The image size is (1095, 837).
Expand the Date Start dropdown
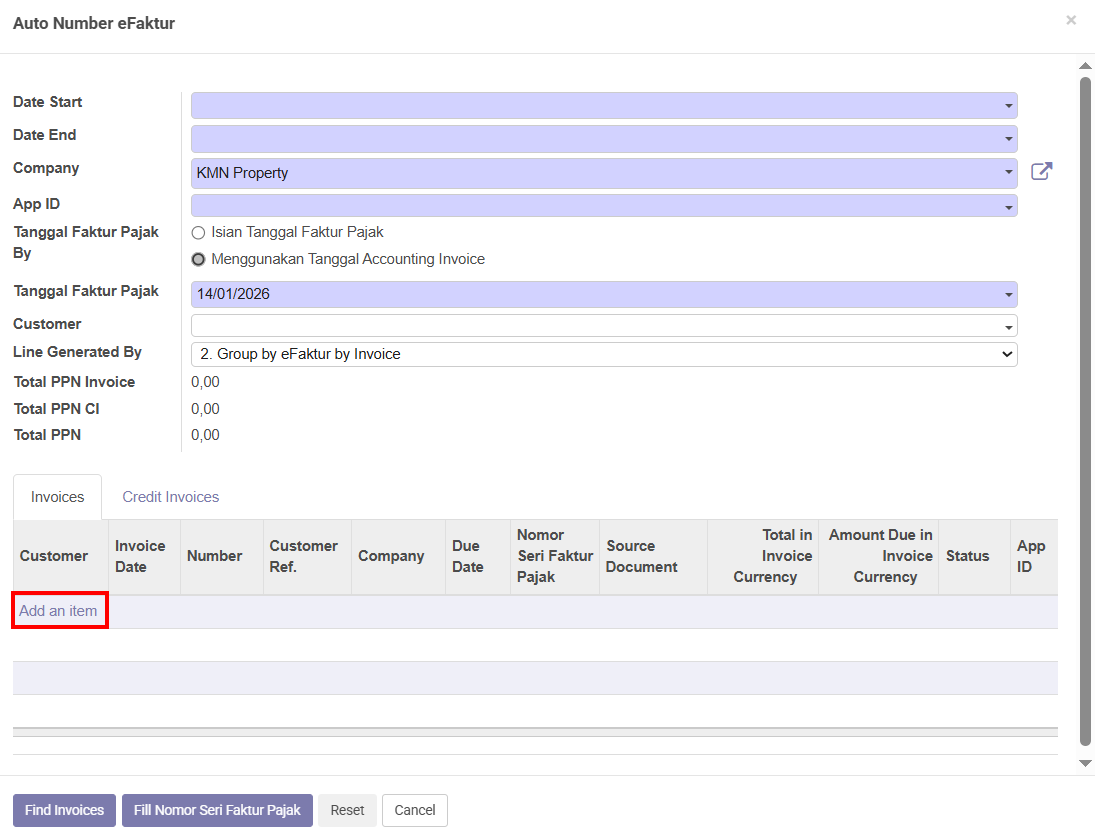(1008, 106)
